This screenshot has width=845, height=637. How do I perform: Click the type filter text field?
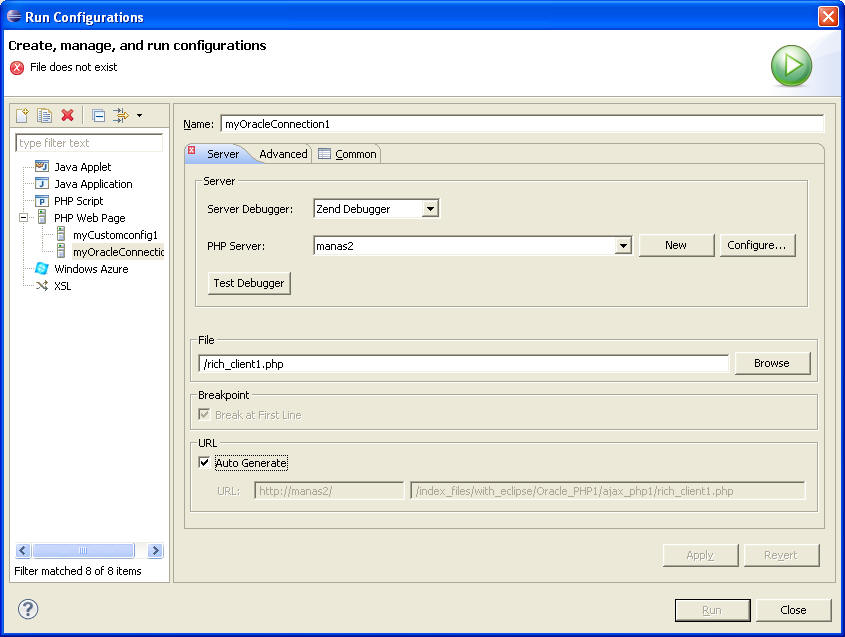(89, 143)
